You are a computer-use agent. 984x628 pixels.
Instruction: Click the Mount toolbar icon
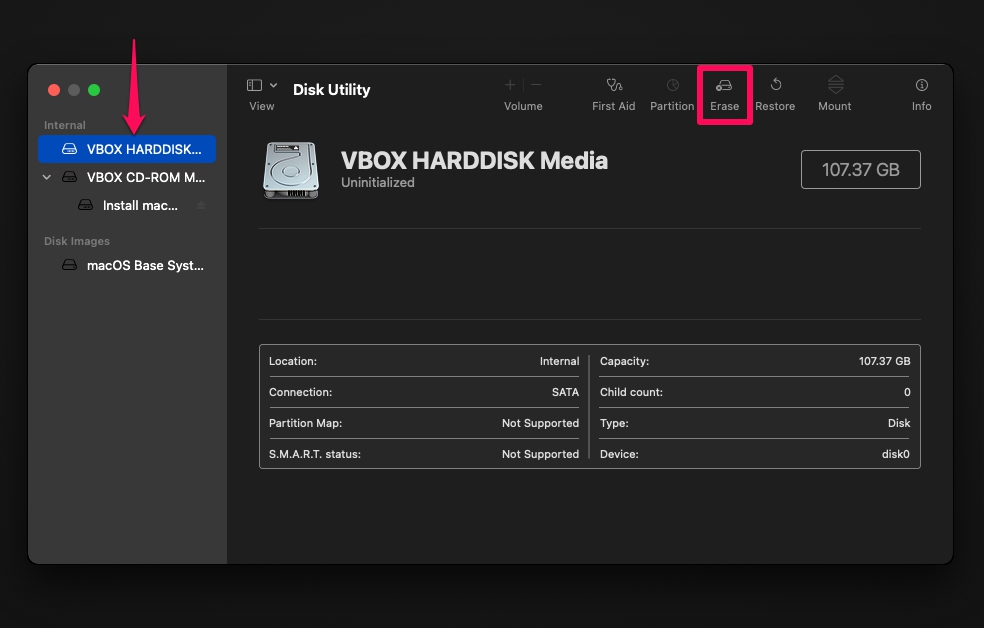(x=835, y=85)
